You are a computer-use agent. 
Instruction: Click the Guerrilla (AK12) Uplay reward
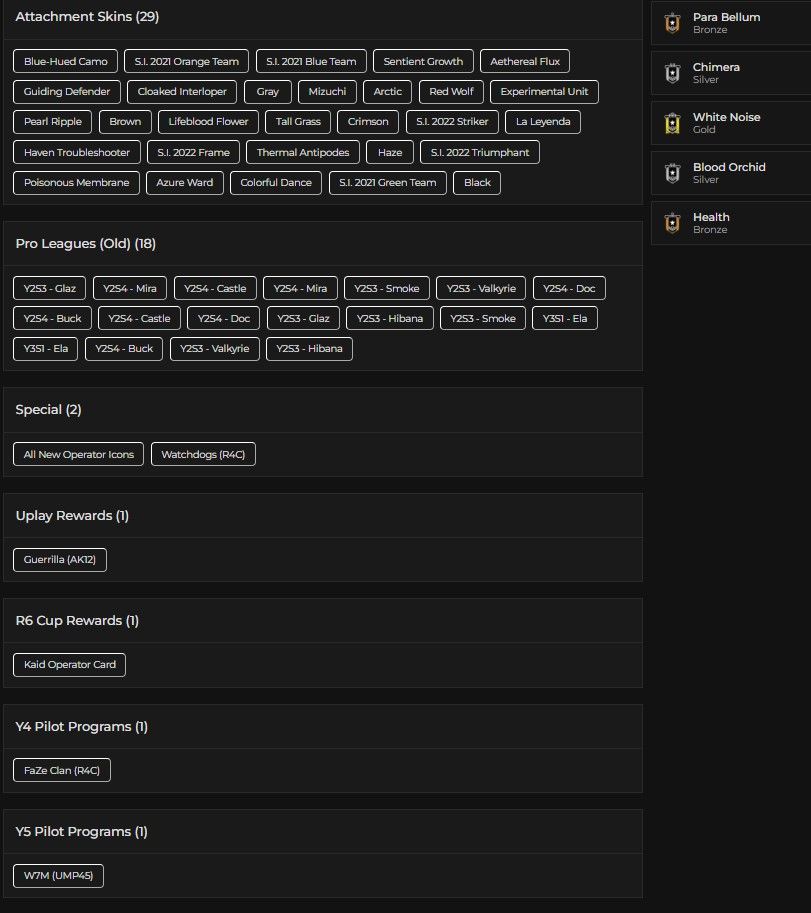point(60,560)
